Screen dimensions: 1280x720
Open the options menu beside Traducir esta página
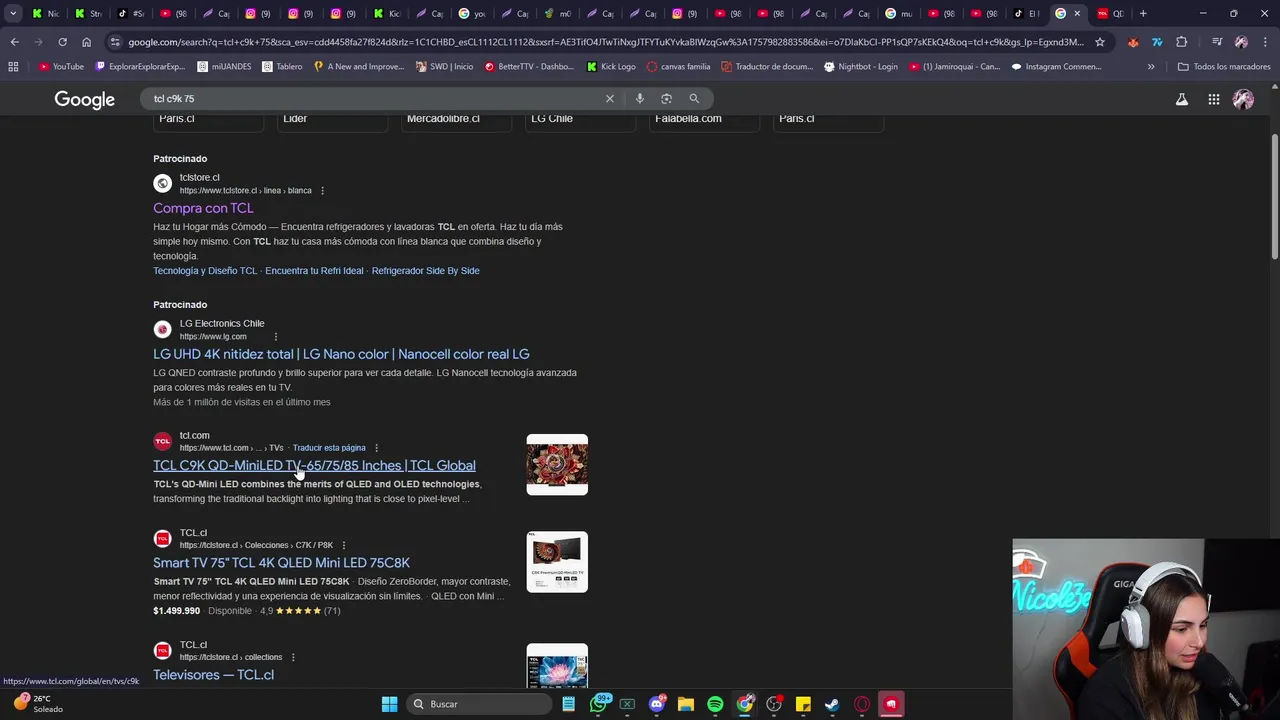point(376,447)
